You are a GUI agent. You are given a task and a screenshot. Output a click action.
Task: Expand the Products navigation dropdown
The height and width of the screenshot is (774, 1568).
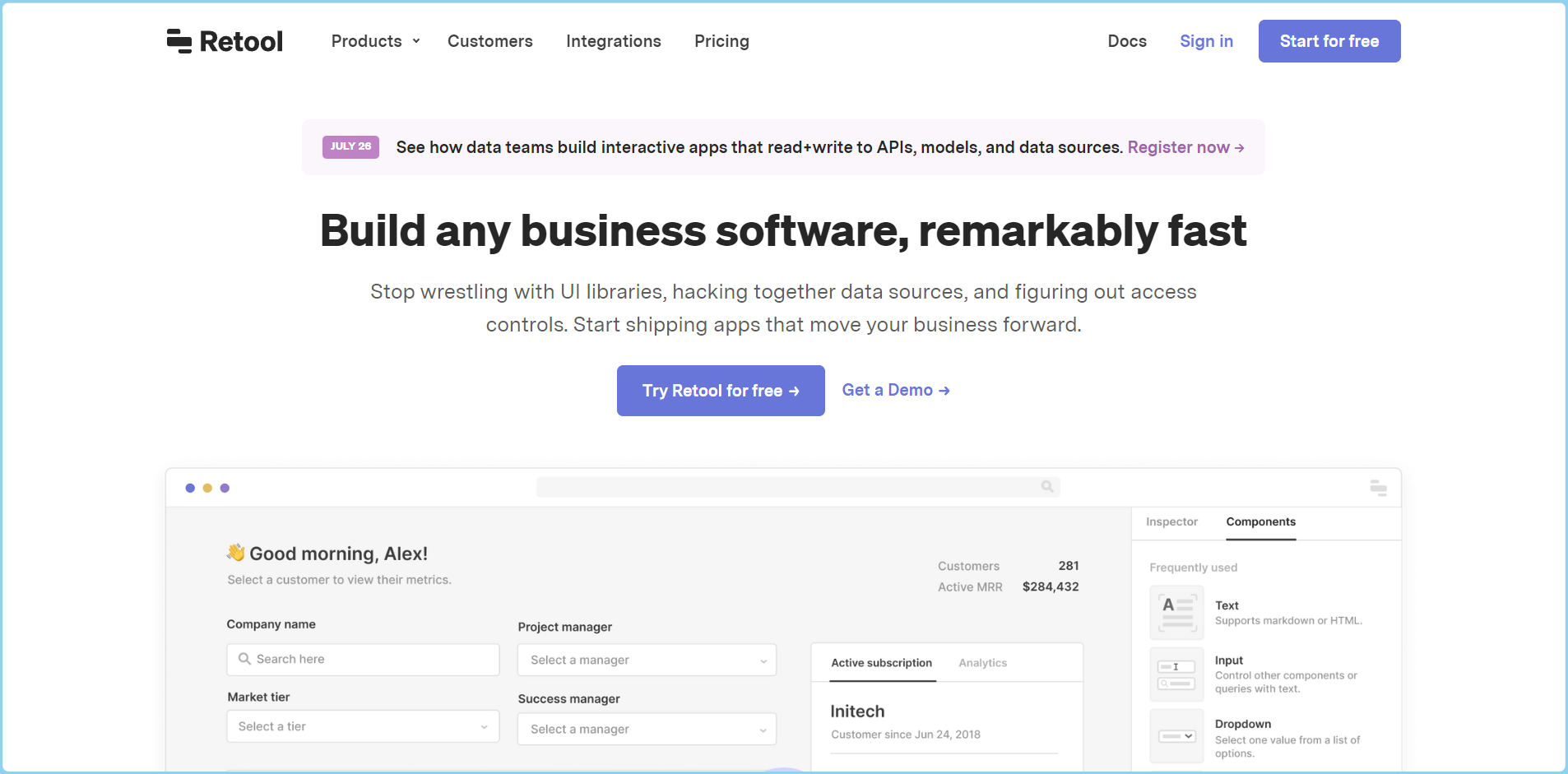pos(375,40)
